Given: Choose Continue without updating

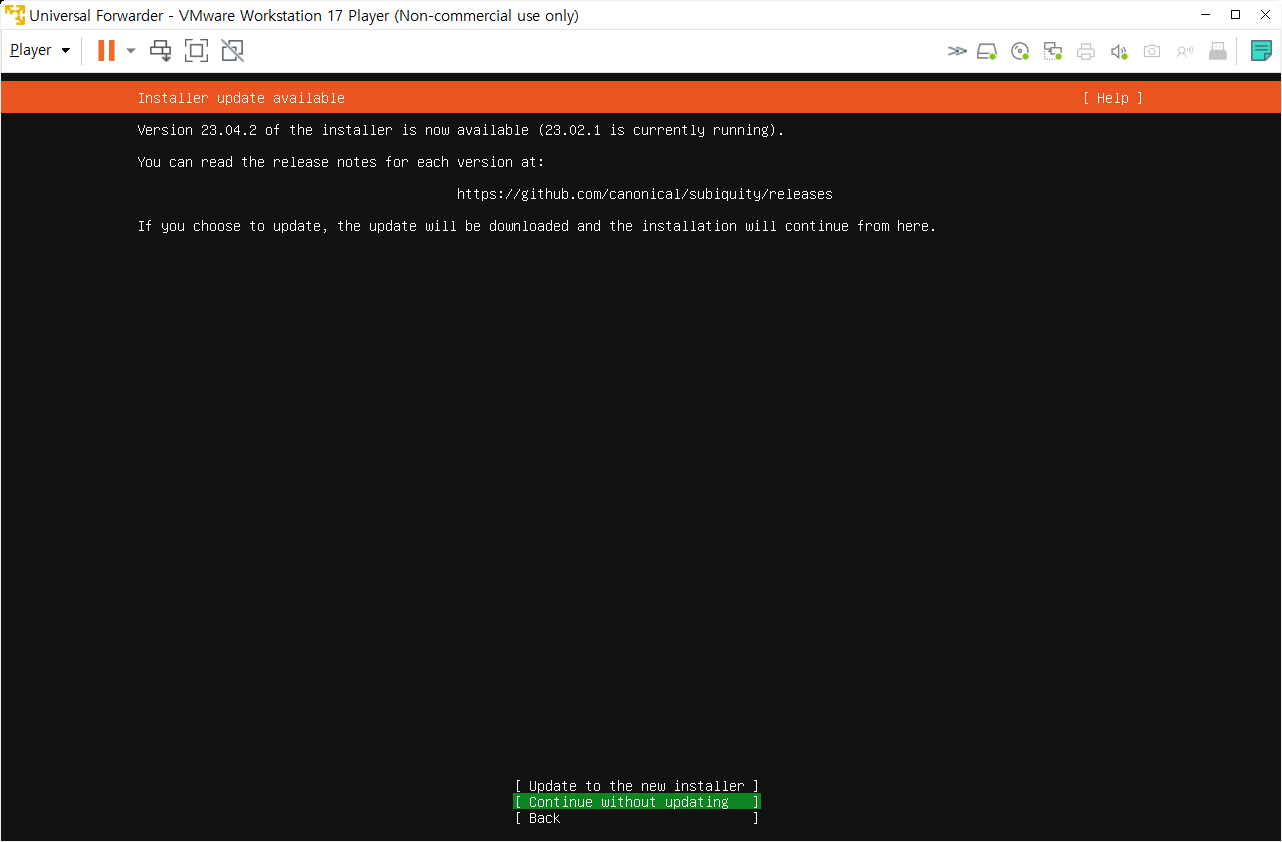Looking at the screenshot, I should [x=637, y=802].
